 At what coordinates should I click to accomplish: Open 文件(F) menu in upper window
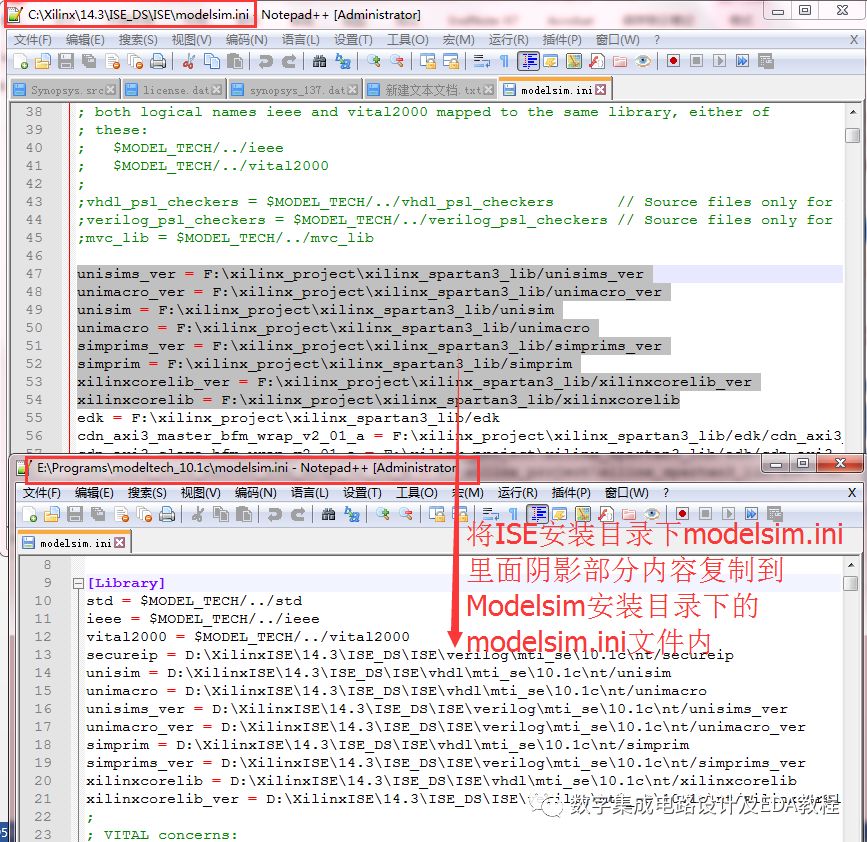(33, 40)
